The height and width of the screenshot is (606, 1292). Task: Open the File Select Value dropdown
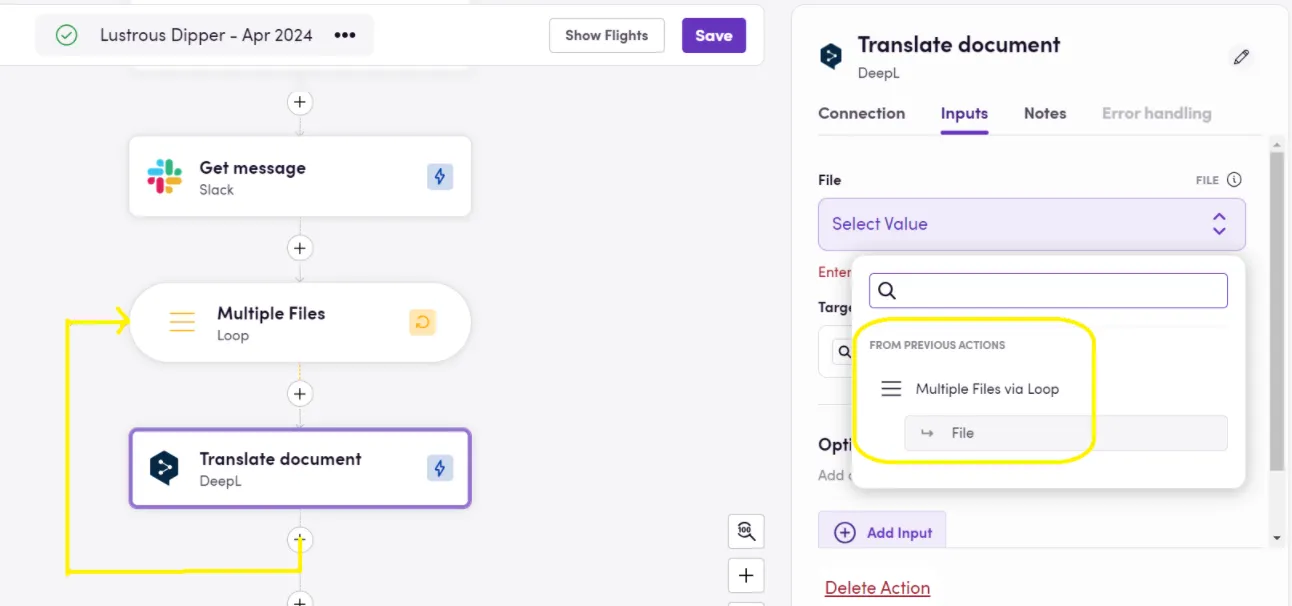click(1031, 224)
